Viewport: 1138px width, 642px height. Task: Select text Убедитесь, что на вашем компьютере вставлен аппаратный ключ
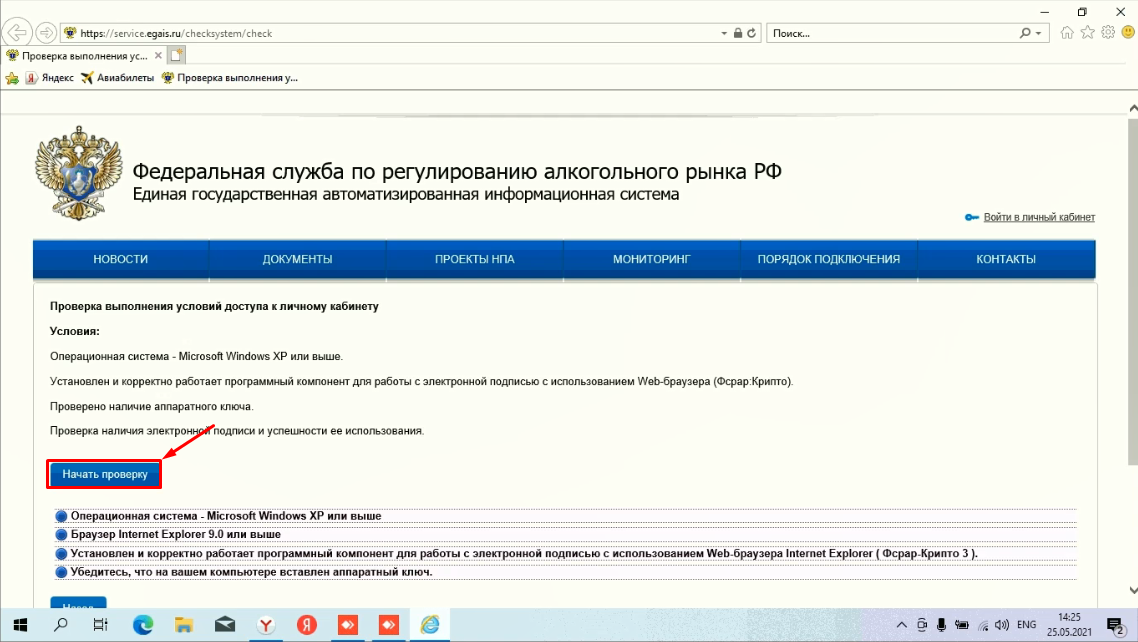pyautogui.click(x=251, y=572)
